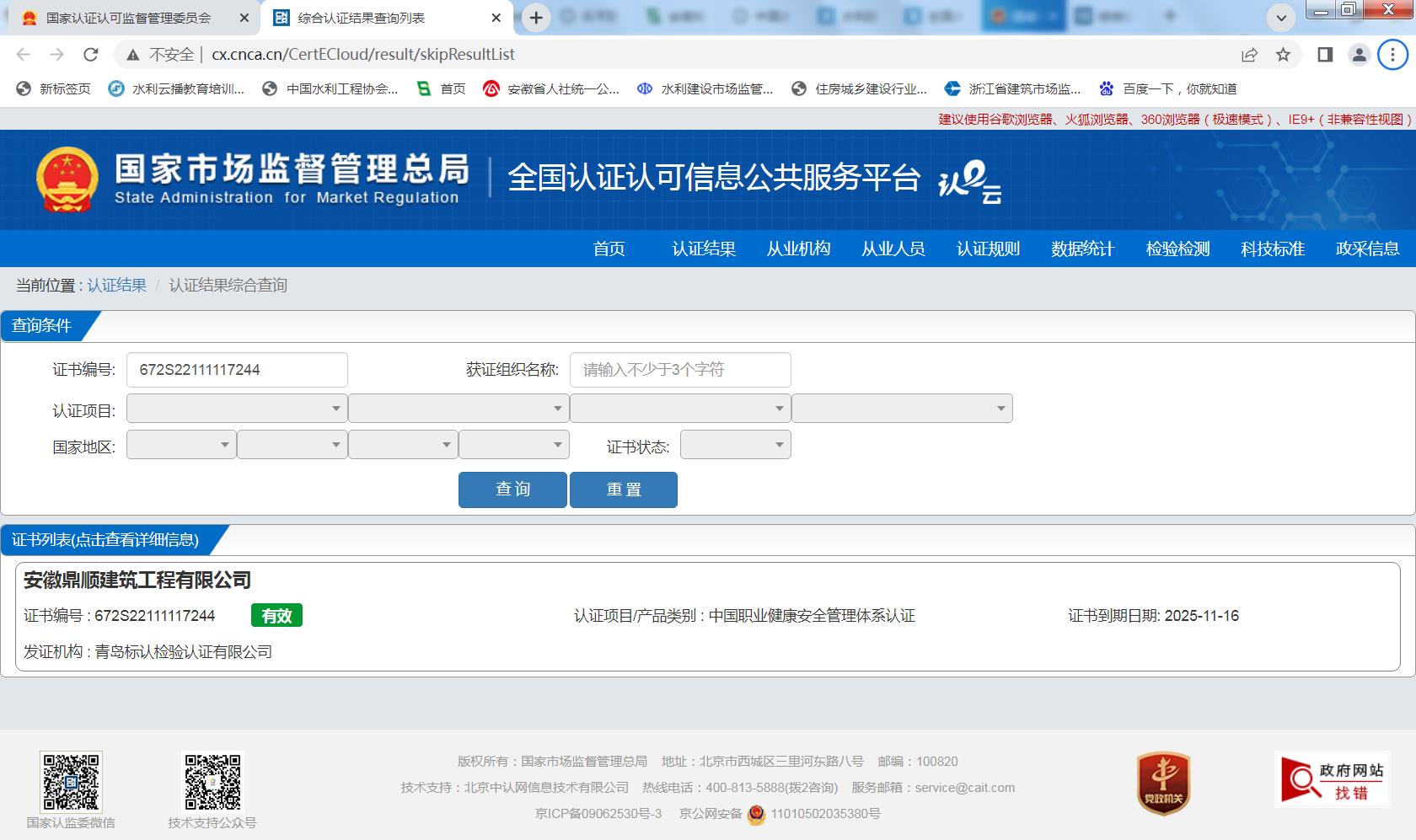Click the national emblem logo in header
This screenshot has height=840, width=1416.
click(67, 179)
